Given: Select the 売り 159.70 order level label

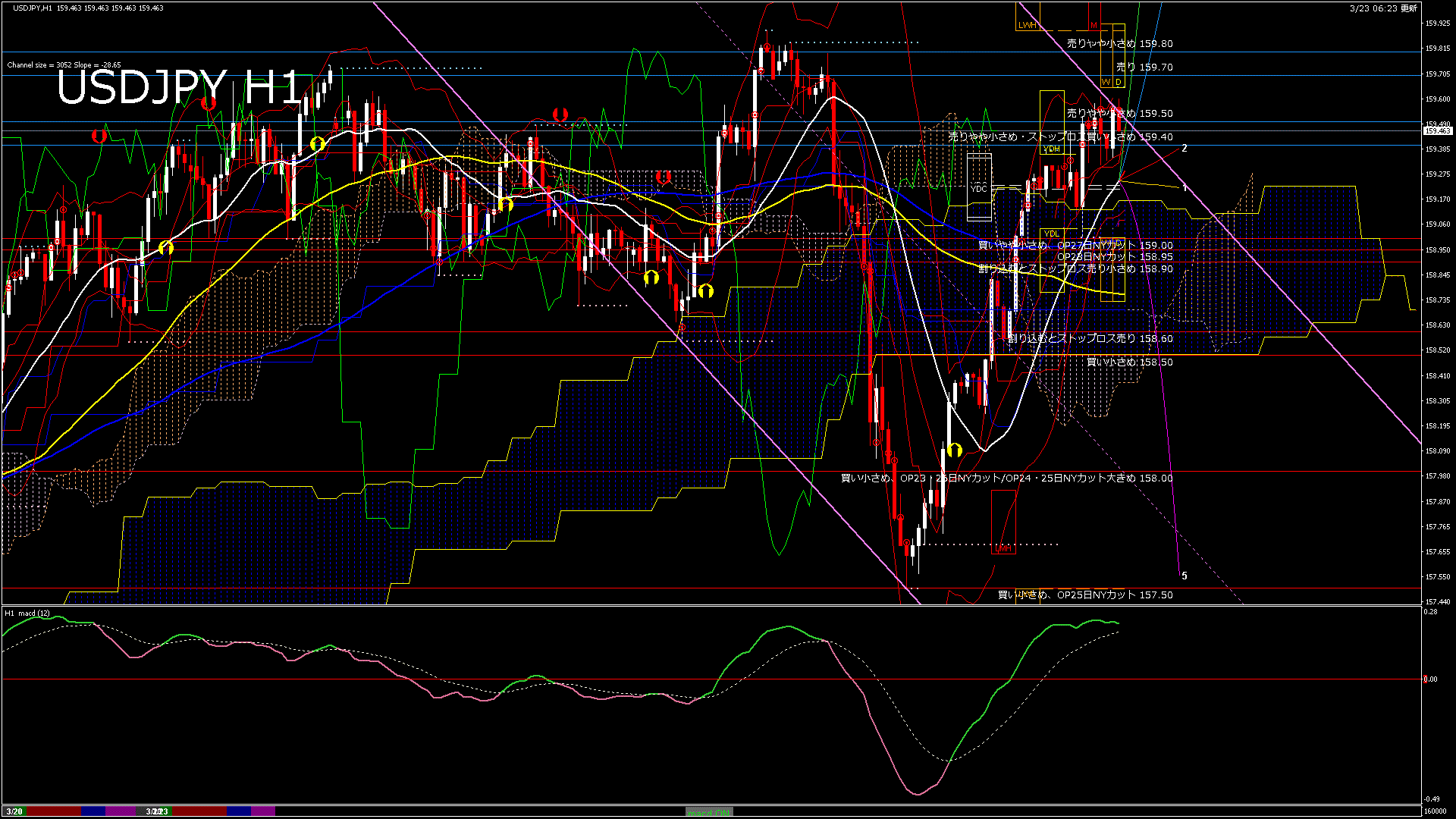Looking at the screenshot, I should click(1144, 67).
